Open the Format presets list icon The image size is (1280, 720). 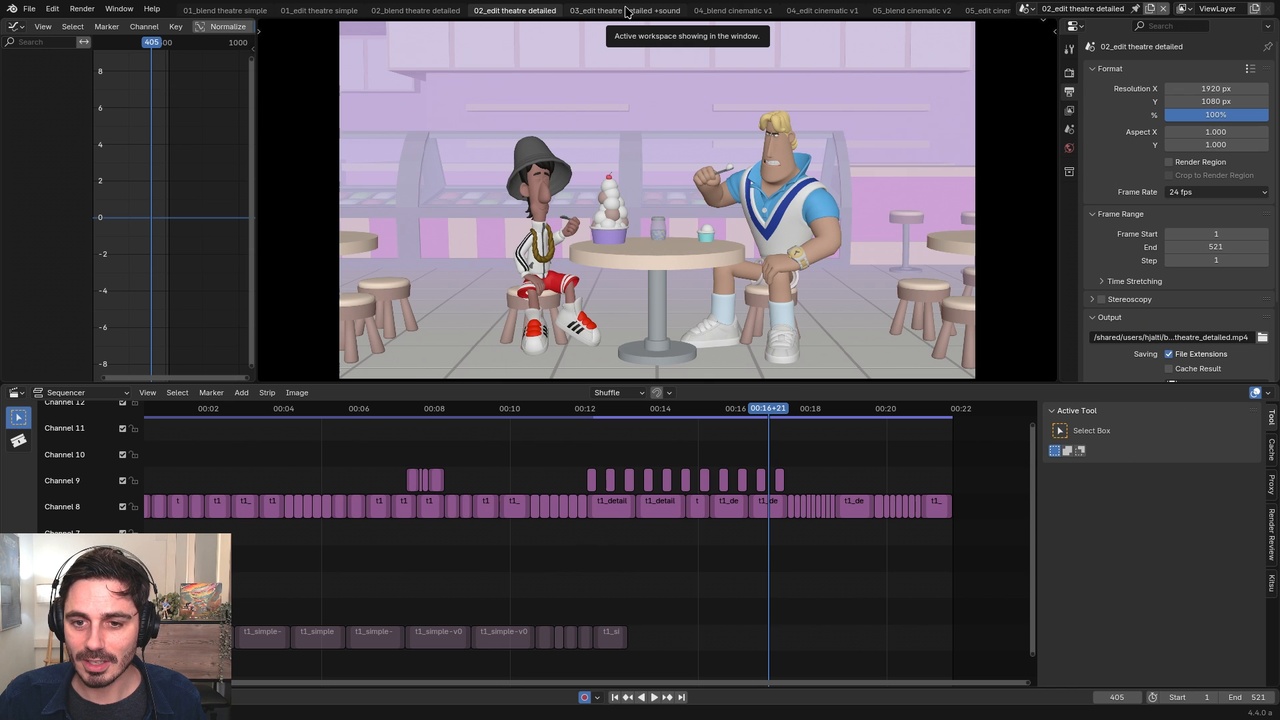[x=1250, y=68]
